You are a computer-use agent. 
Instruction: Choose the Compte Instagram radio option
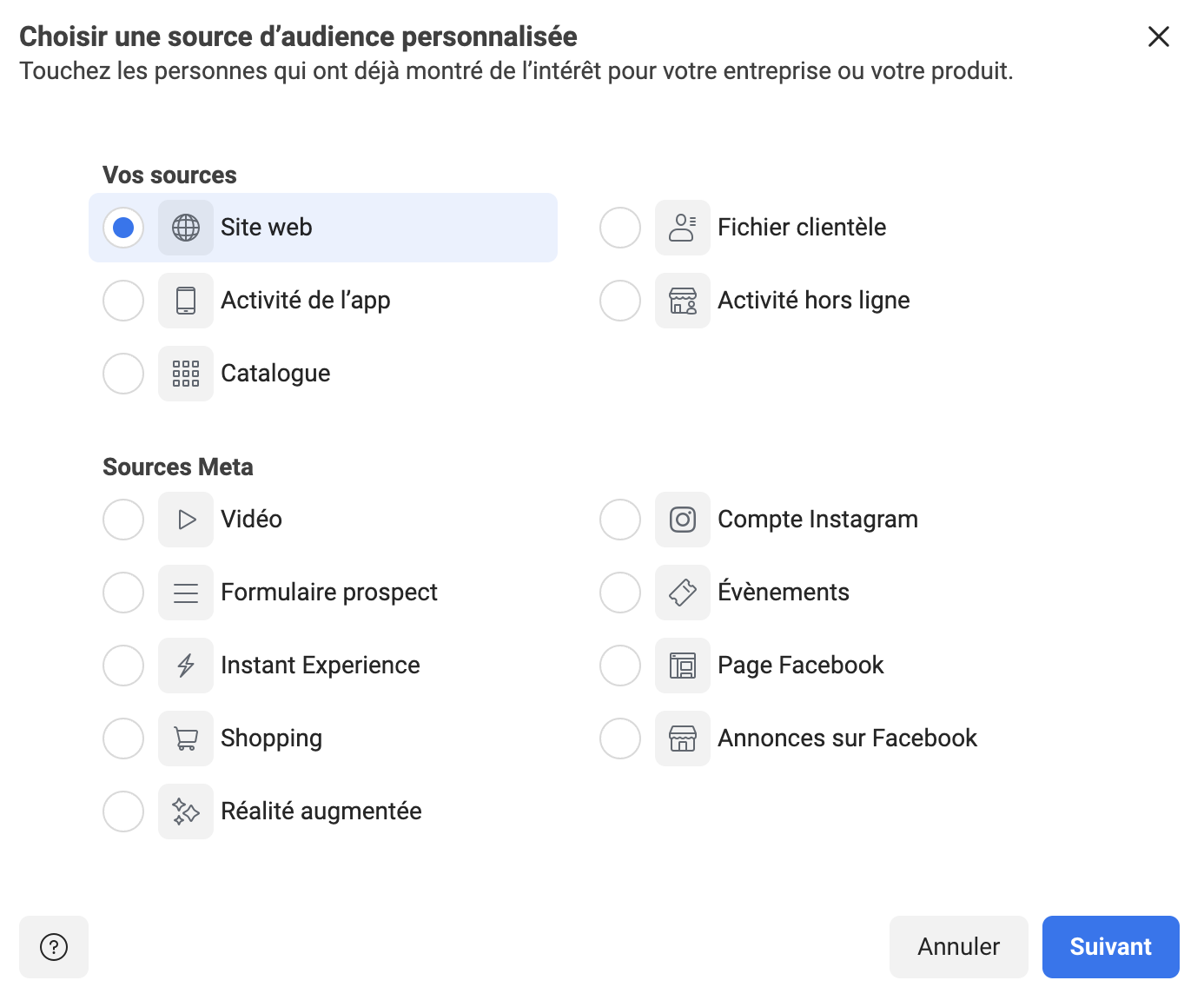tap(620, 520)
